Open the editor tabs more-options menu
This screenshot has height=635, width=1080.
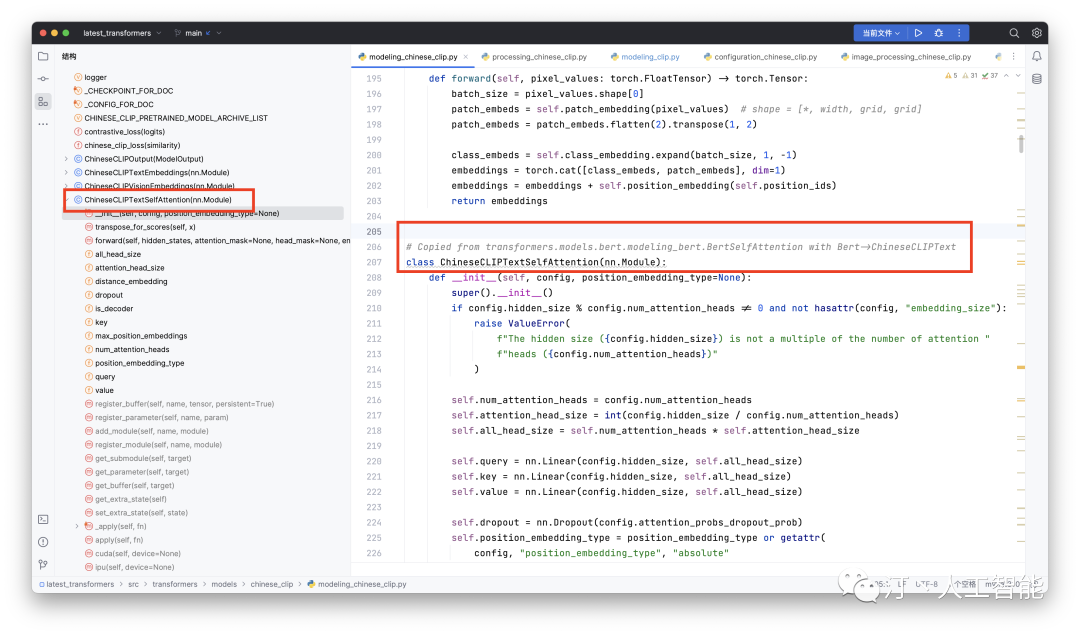point(1013,56)
